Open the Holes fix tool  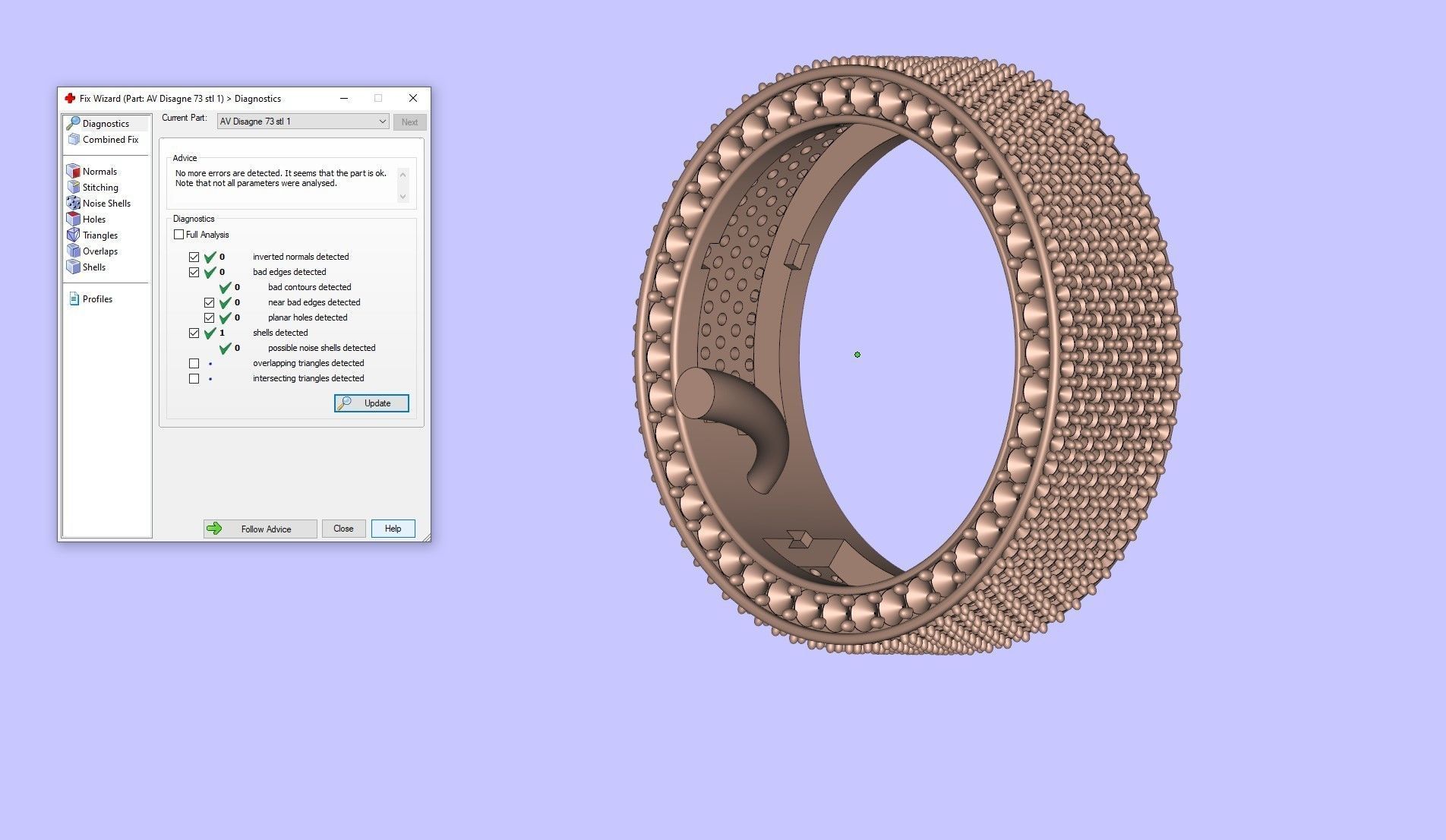click(87, 219)
